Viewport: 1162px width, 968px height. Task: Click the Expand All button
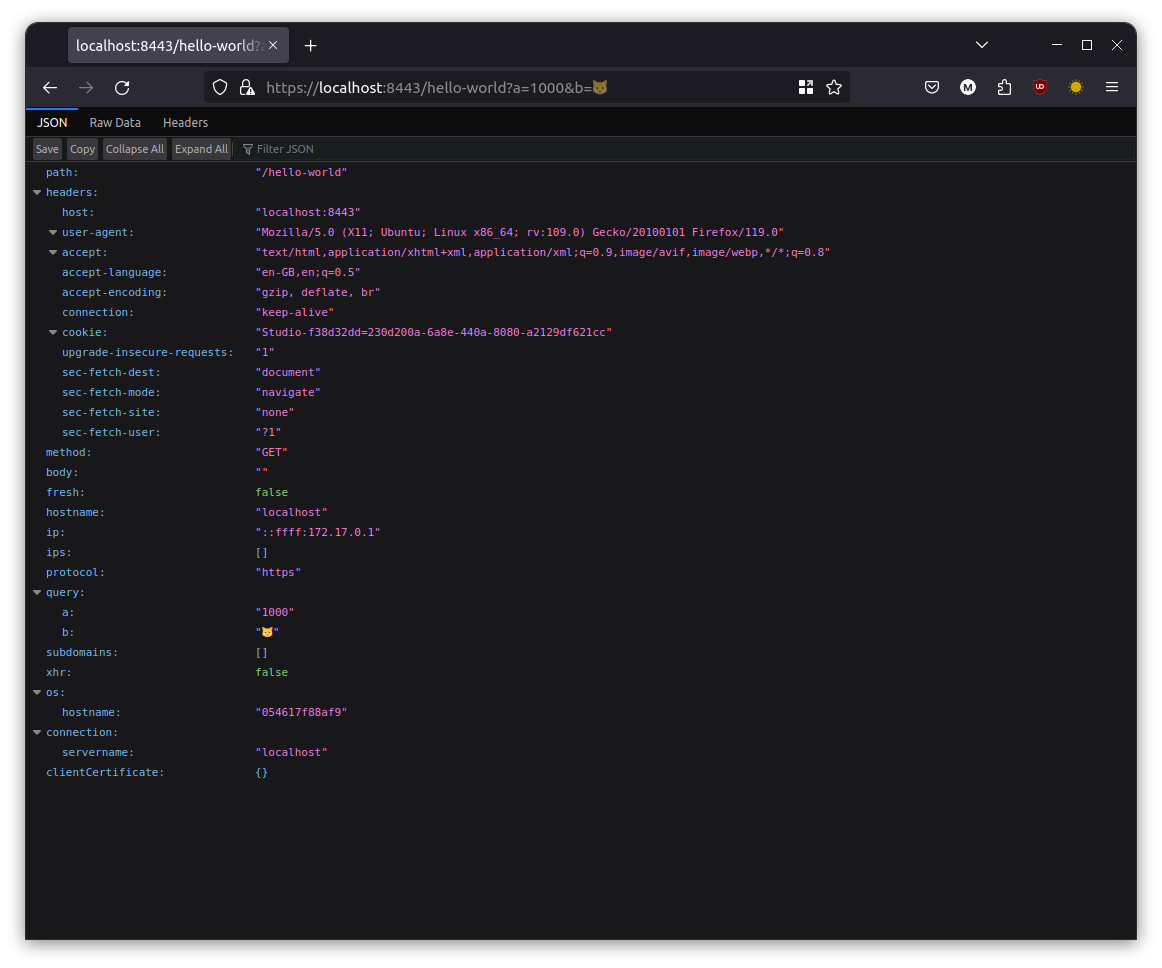[x=201, y=148]
